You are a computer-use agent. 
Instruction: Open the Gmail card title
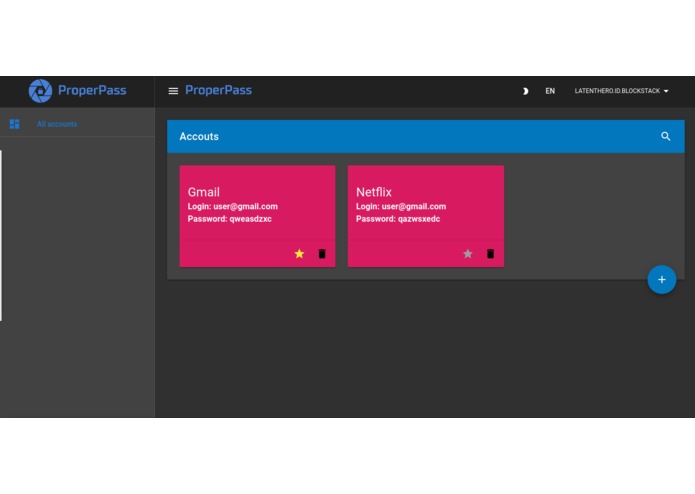203,192
